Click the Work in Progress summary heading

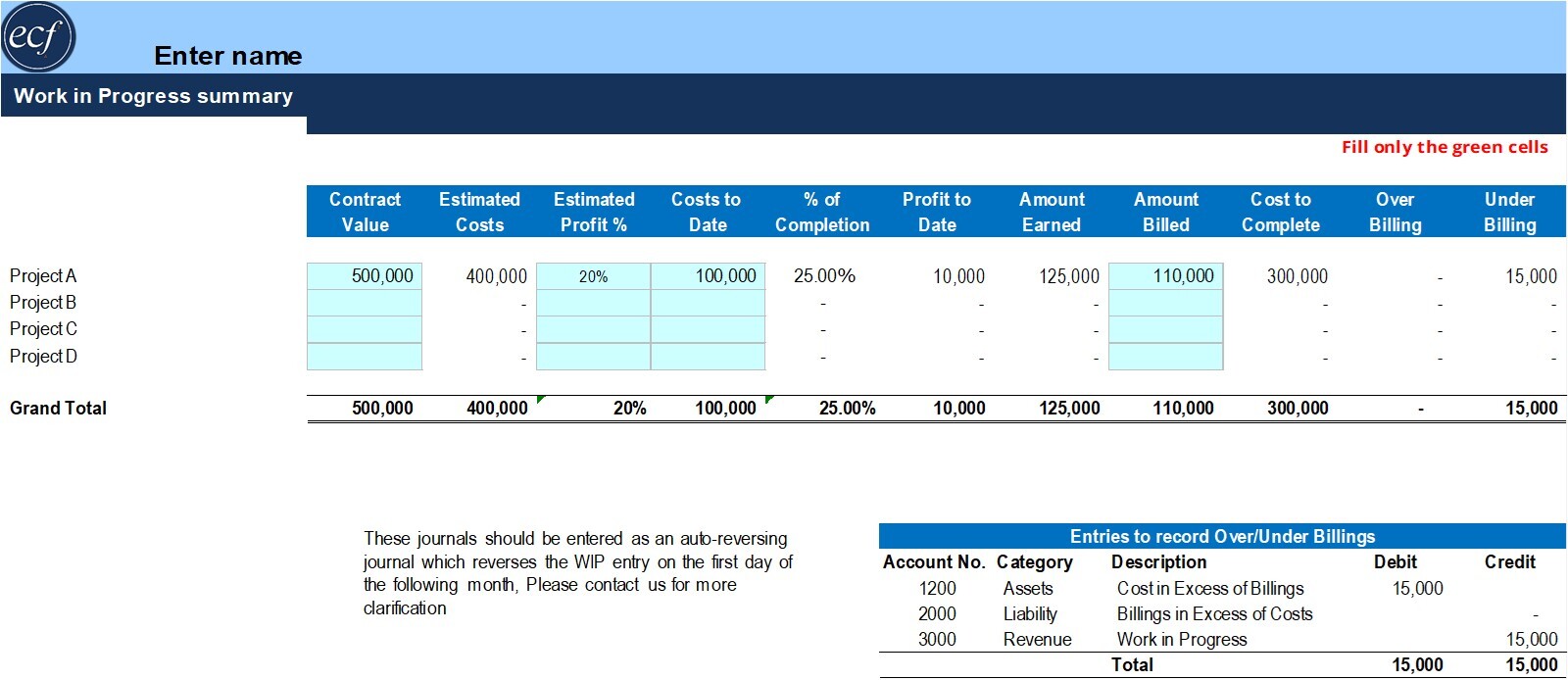[x=153, y=96]
